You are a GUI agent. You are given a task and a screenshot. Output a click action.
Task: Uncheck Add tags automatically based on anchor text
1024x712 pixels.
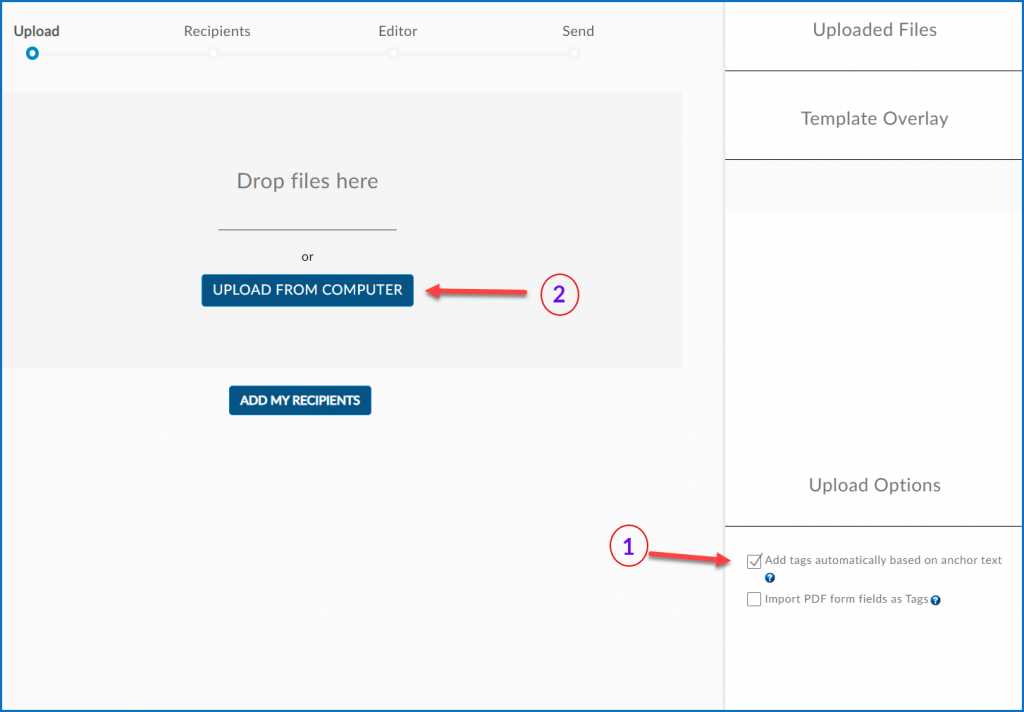click(x=754, y=561)
